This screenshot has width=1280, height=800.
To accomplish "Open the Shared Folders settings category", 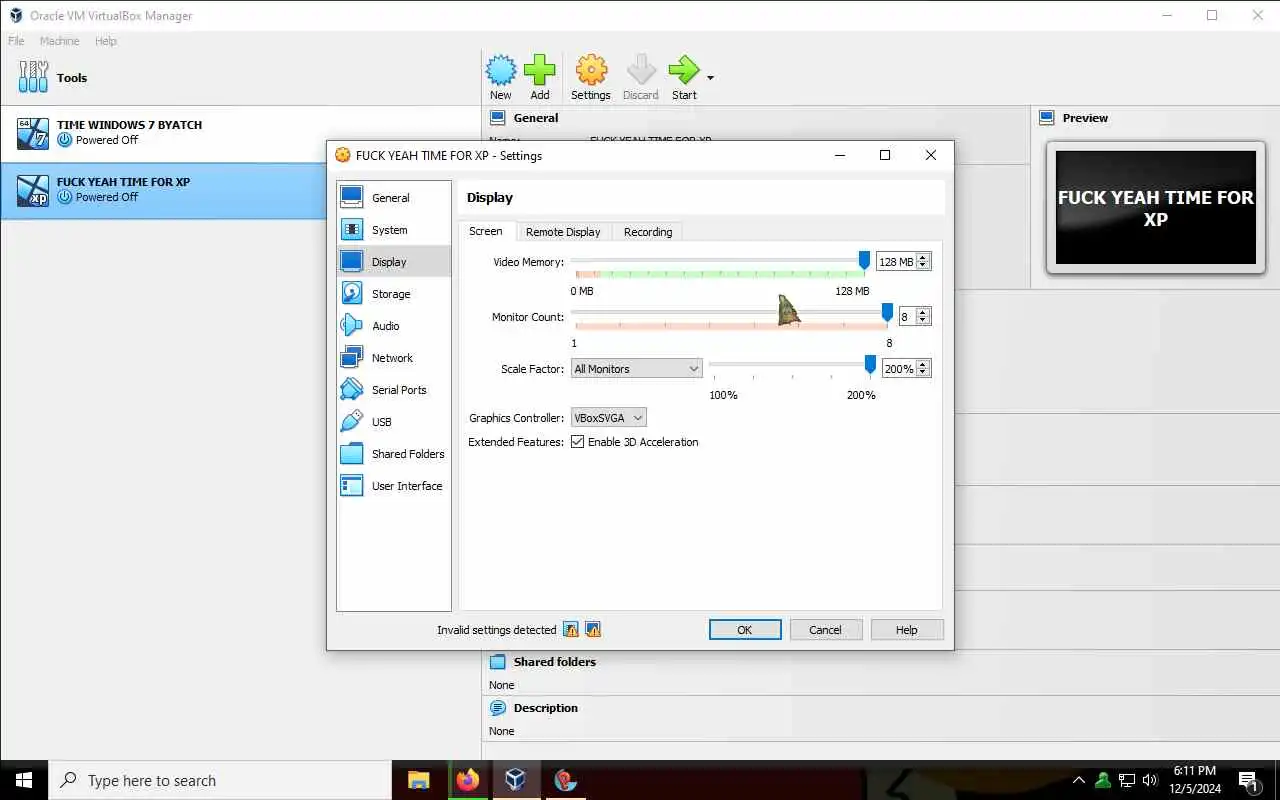I will tap(394, 454).
